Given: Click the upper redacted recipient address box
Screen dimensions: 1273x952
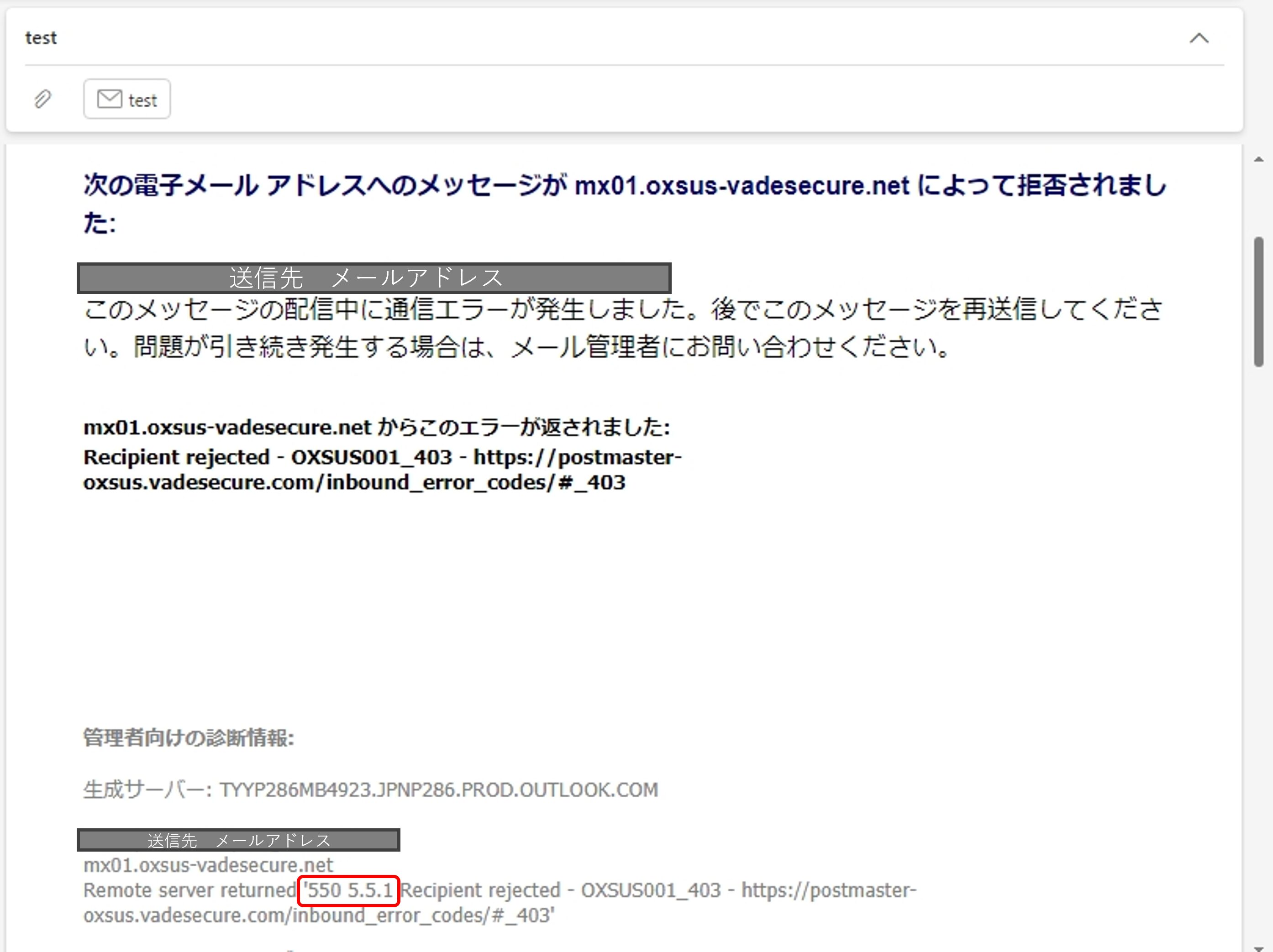Looking at the screenshot, I should click(x=373, y=278).
